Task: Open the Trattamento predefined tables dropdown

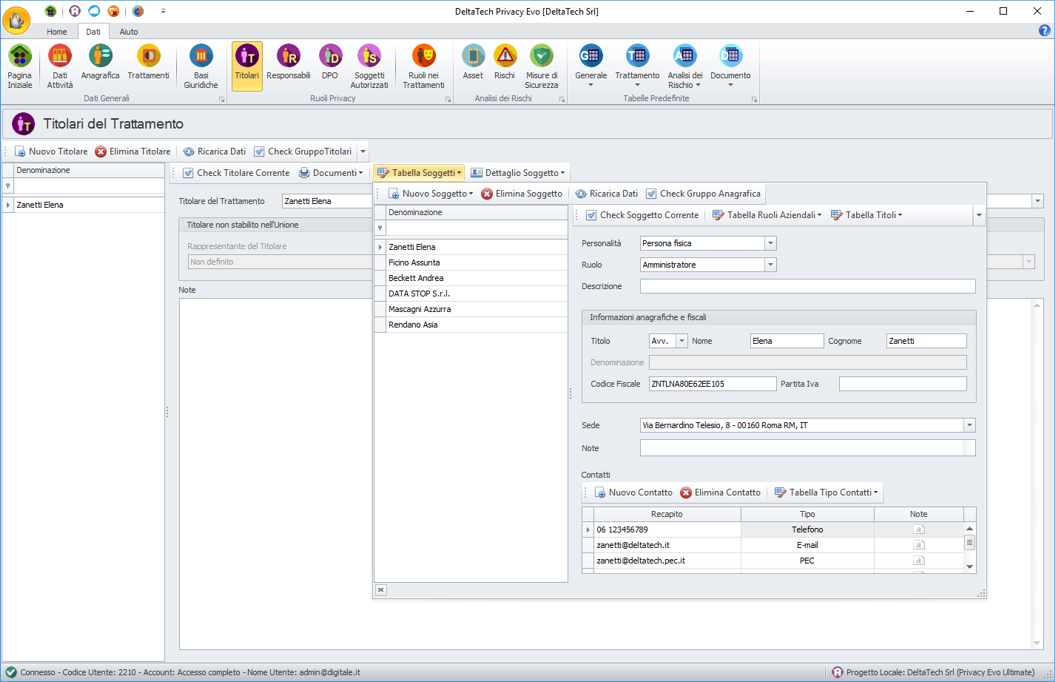Action: pyautogui.click(x=637, y=66)
